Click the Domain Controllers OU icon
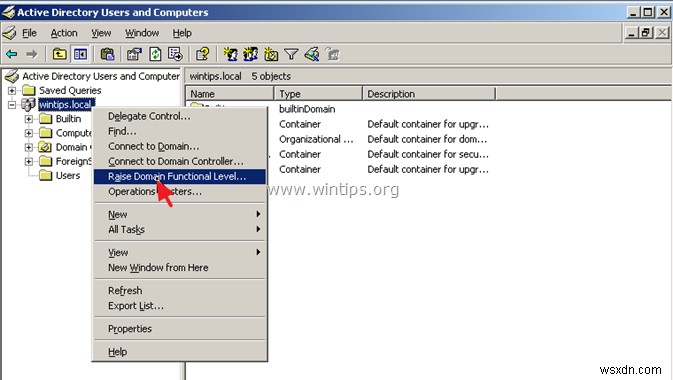Viewport: 673px width, 380px height. click(45, 147)
